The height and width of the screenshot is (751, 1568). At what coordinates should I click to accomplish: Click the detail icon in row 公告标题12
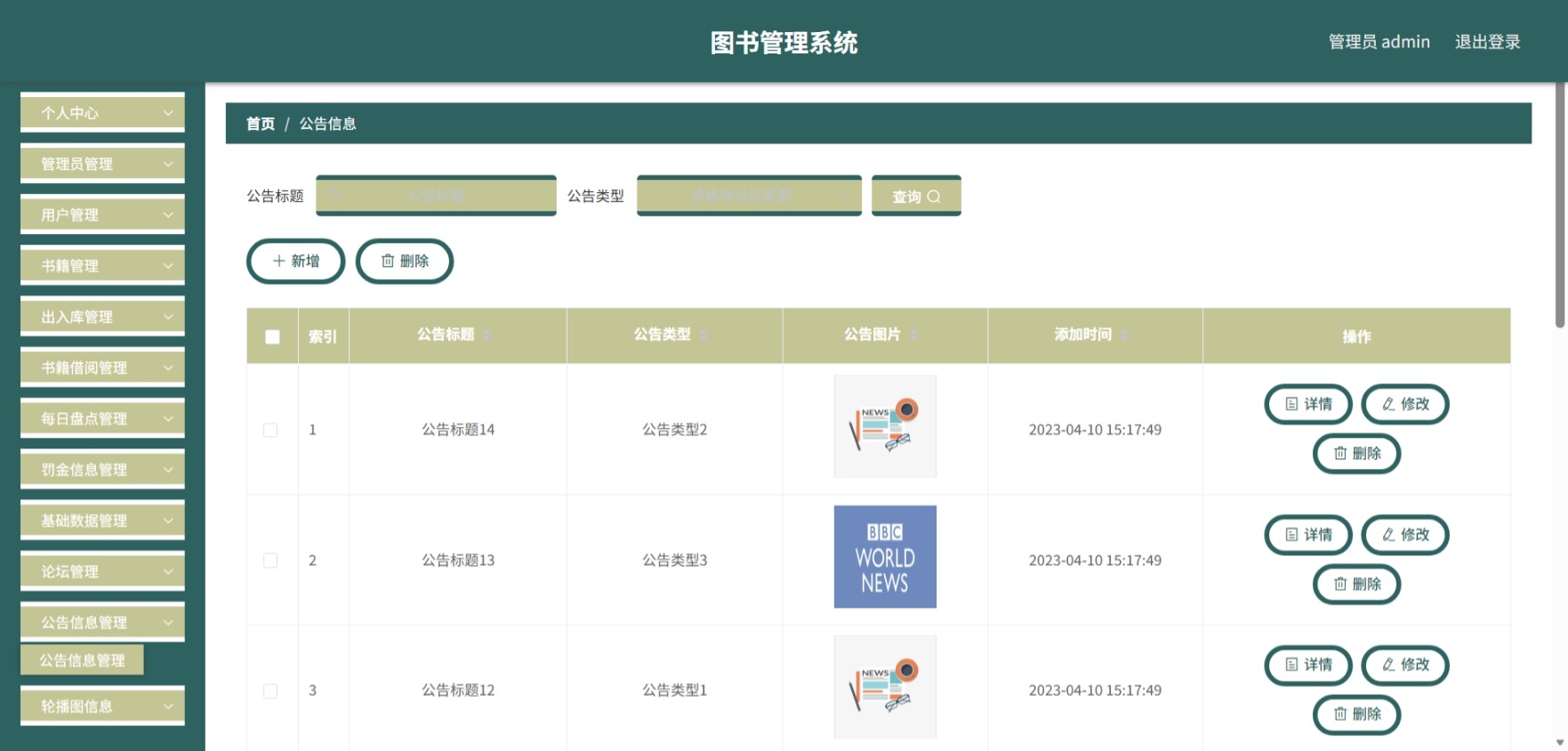coord(1291,665)
